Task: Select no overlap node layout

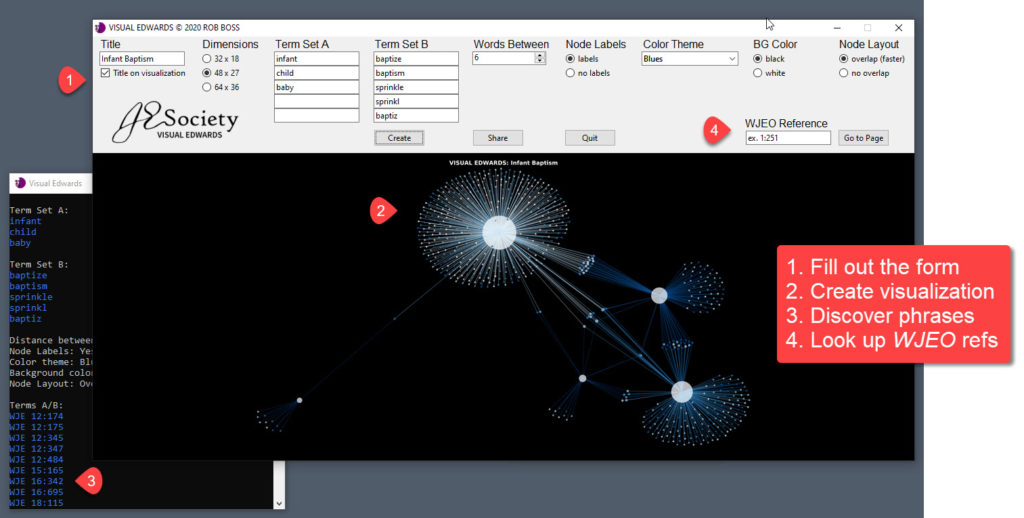Action: click(x=844, y=73)
